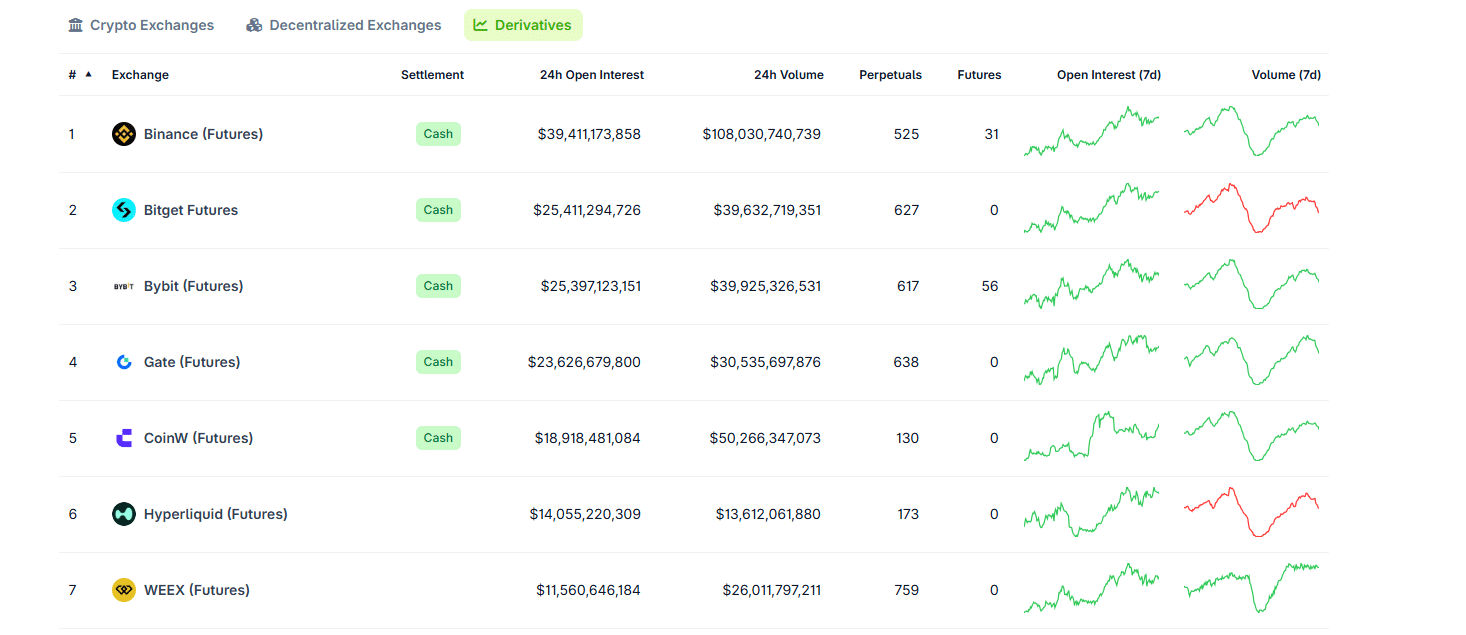This screenshot has width=1466, height=635.
Task: Click Hyperliquid red volume 7d sparkline
Action: pyautogui.click(x=1252, y=512)
